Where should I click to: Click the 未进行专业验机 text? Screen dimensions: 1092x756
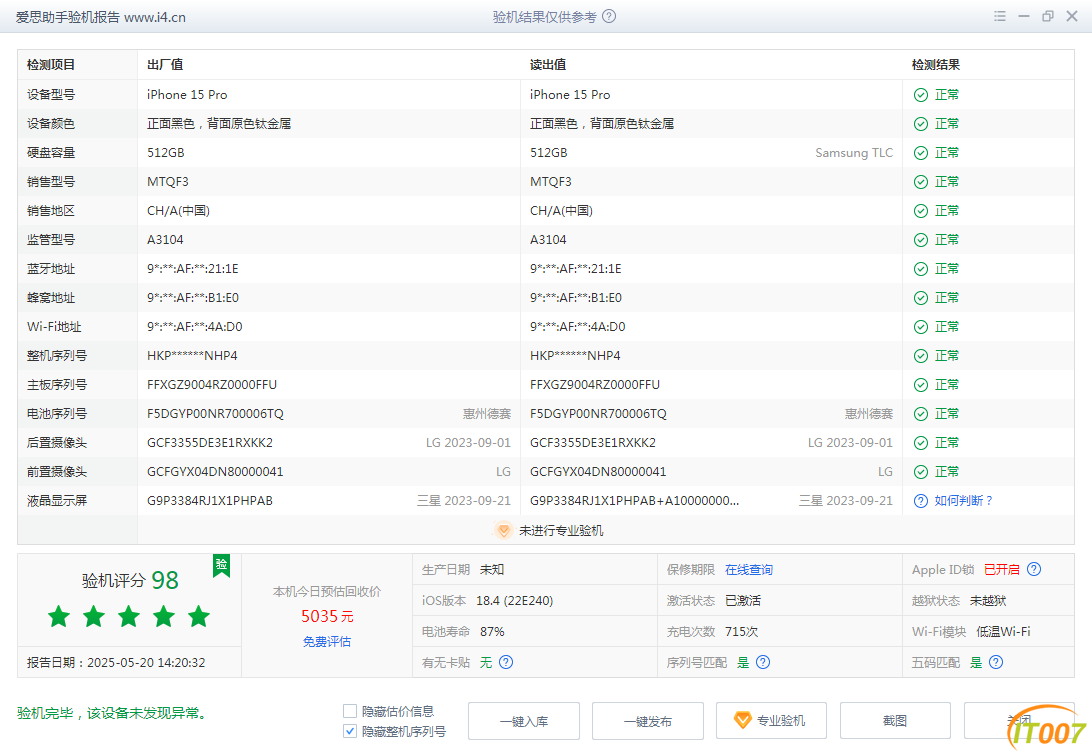[561, 530]
